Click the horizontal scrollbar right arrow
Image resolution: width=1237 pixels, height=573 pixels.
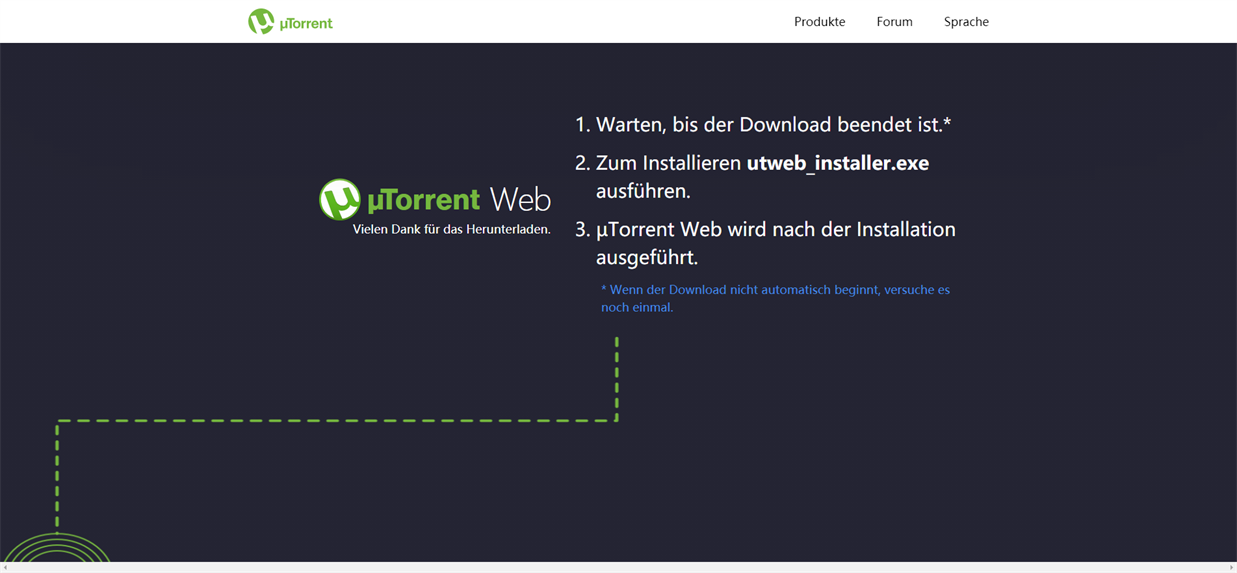[1231, 568]
